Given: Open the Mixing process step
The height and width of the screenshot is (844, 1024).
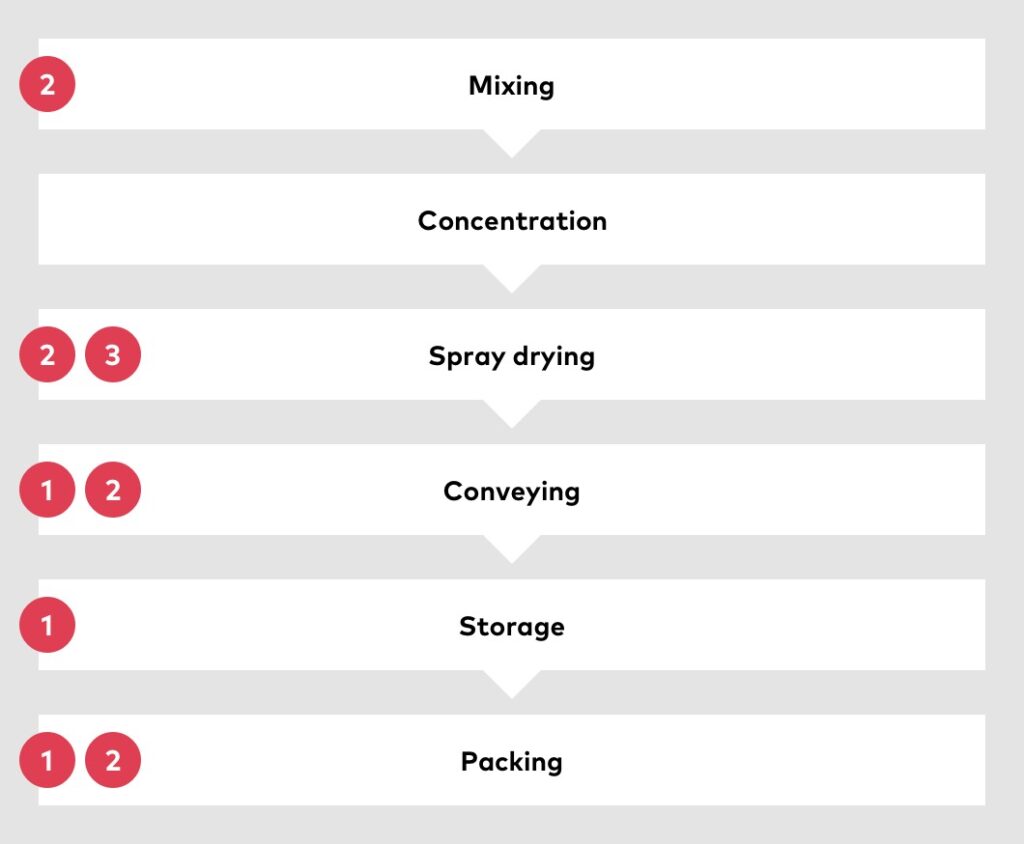Looking at the screenshot, I should click(x=511, y=84).
